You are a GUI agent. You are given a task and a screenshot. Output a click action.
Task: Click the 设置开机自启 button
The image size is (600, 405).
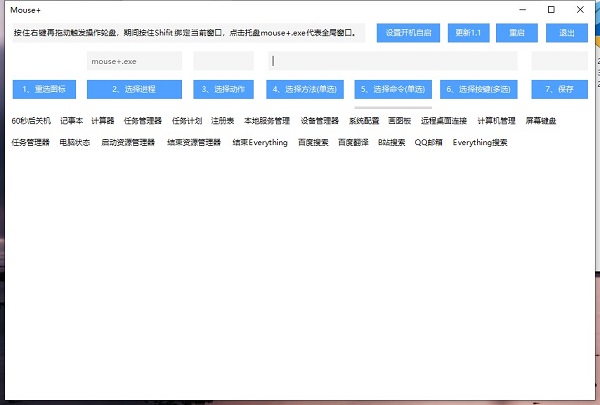(x=408, y=33)
